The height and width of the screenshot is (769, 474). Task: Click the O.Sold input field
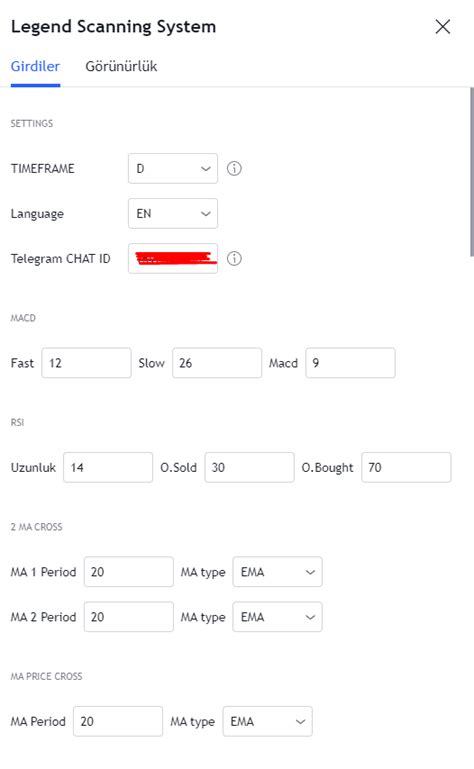point(249,467)
